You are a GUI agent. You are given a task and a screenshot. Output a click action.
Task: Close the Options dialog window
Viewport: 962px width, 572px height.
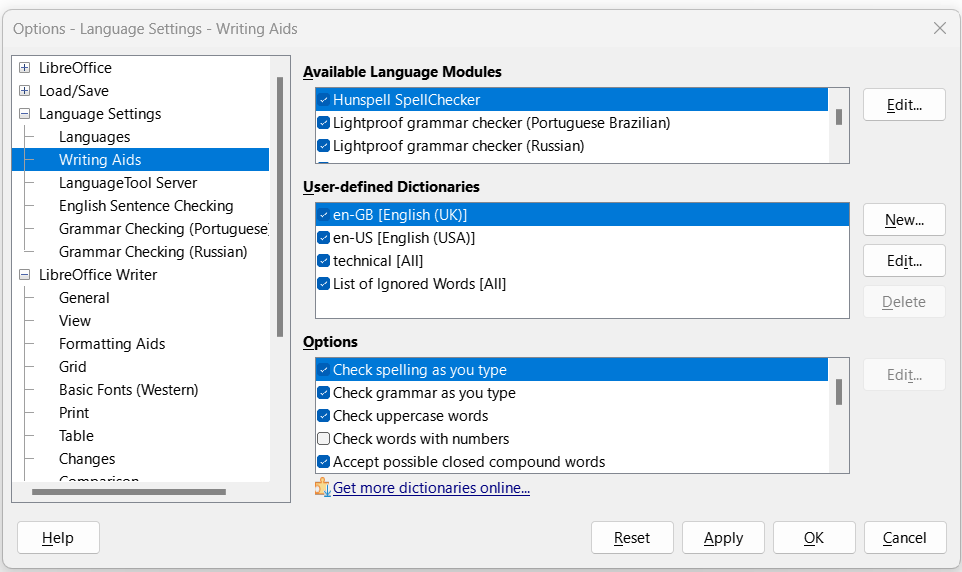pos(940,28)
